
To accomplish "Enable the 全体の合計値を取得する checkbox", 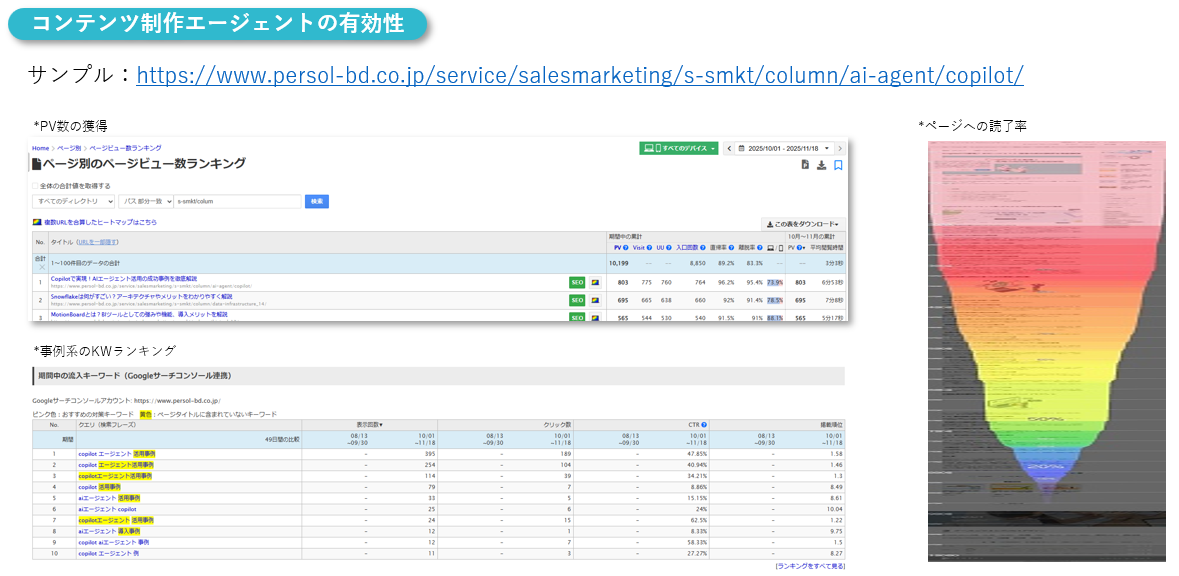I will click(x=33, y=185).
